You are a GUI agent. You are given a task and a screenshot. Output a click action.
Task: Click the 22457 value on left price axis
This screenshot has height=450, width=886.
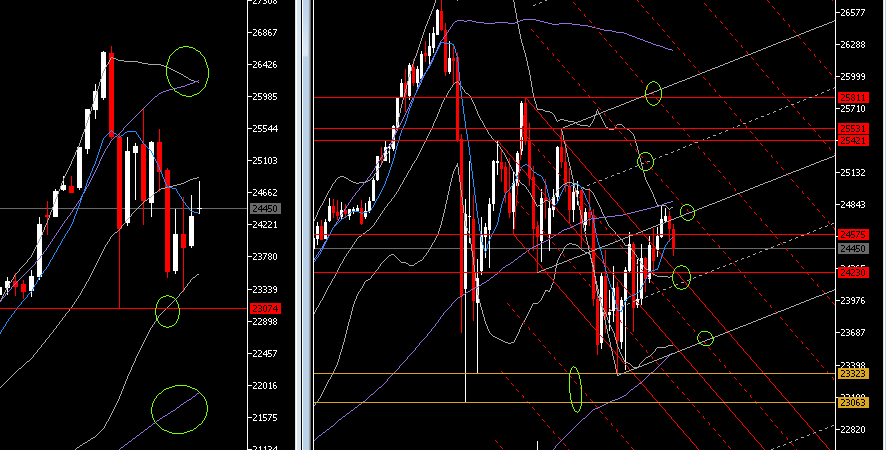(x=264, y=354)
